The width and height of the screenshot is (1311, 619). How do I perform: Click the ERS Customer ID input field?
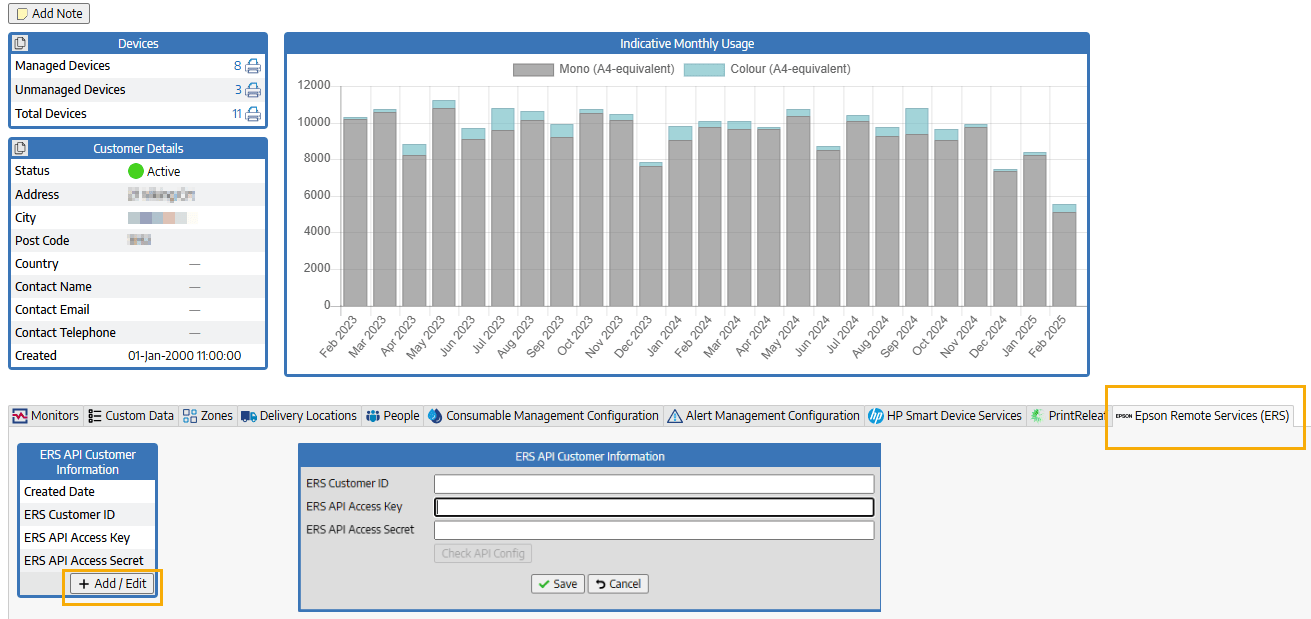click(654, 484)
